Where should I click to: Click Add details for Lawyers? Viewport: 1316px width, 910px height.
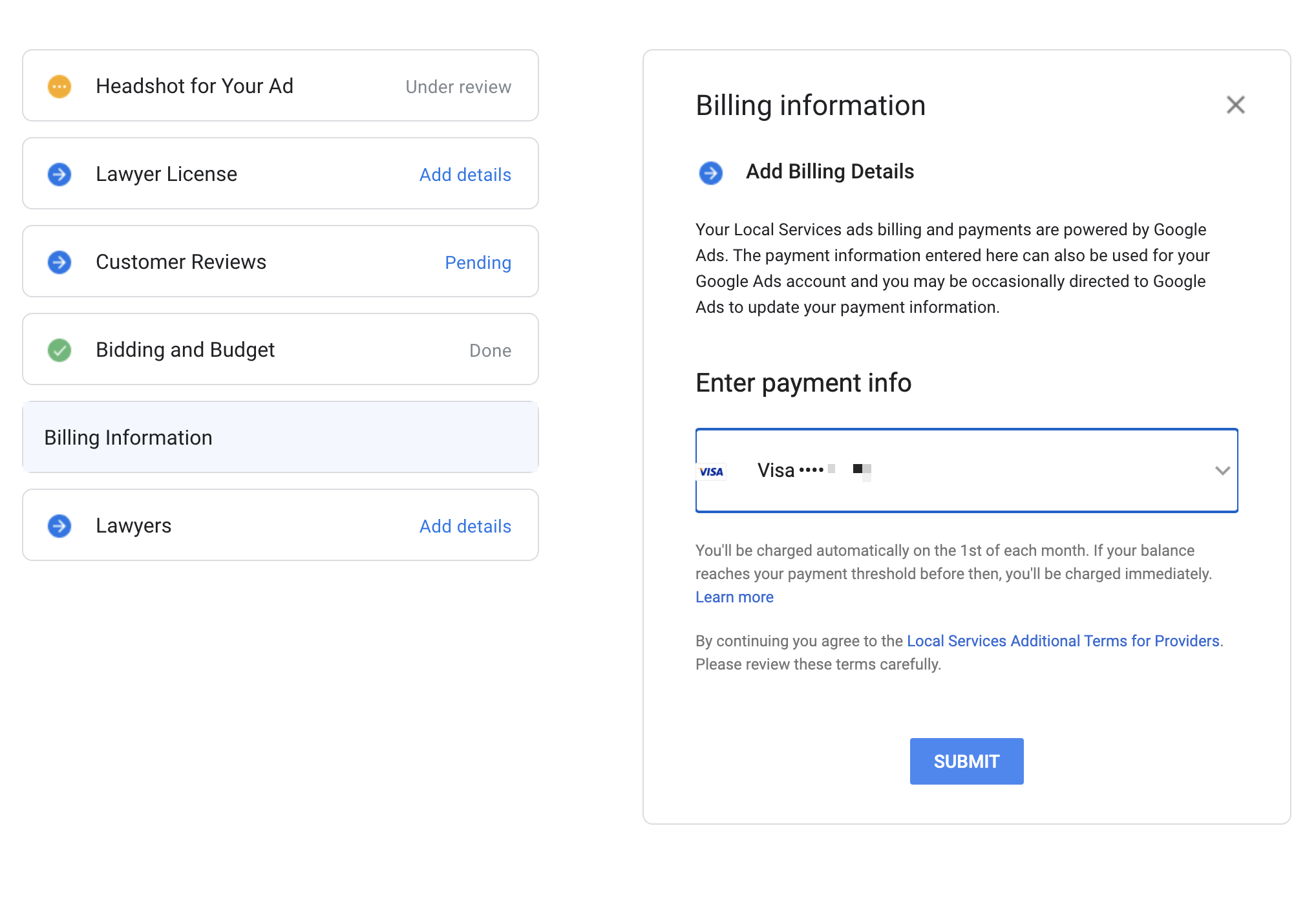point(465,526)
